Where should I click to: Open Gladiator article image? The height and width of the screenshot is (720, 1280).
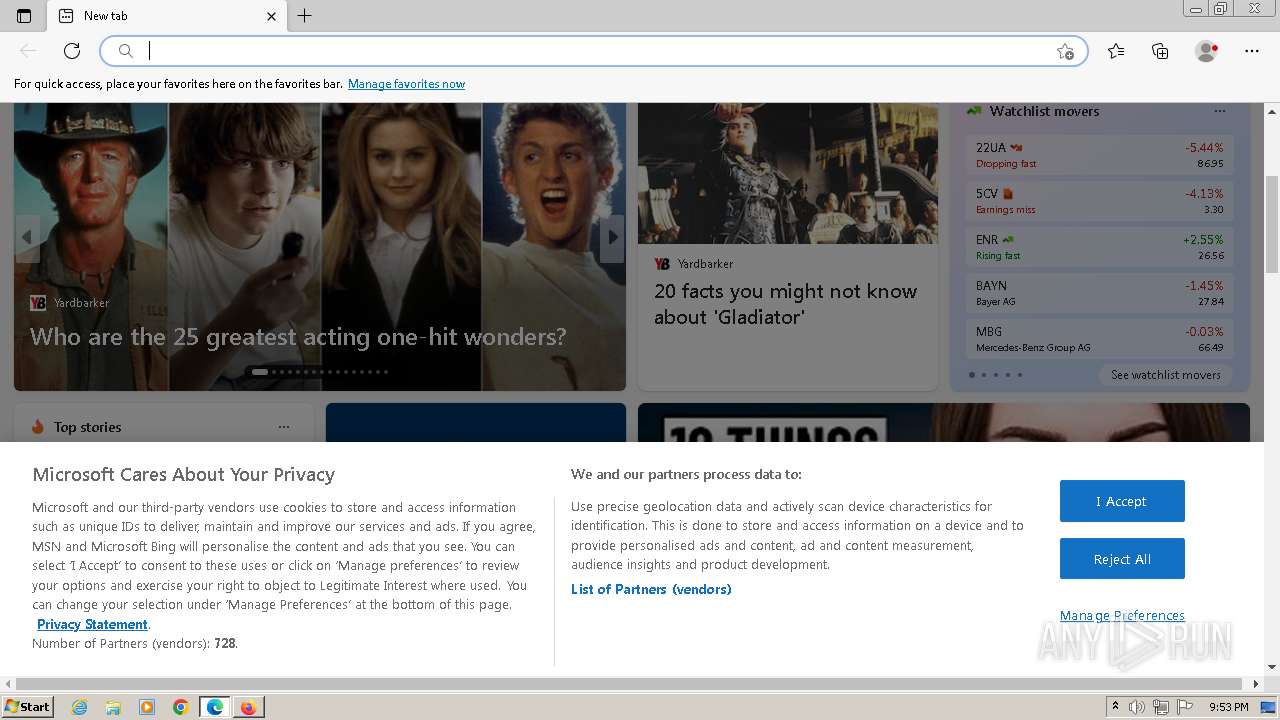coord(788,173)
